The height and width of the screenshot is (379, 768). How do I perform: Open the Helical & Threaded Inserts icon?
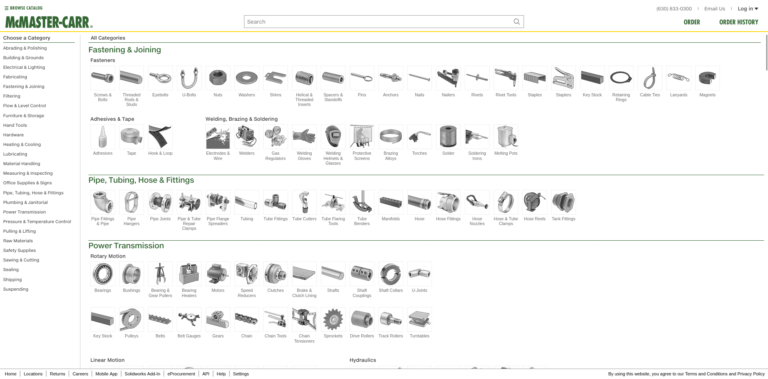[x=304, y=78]
